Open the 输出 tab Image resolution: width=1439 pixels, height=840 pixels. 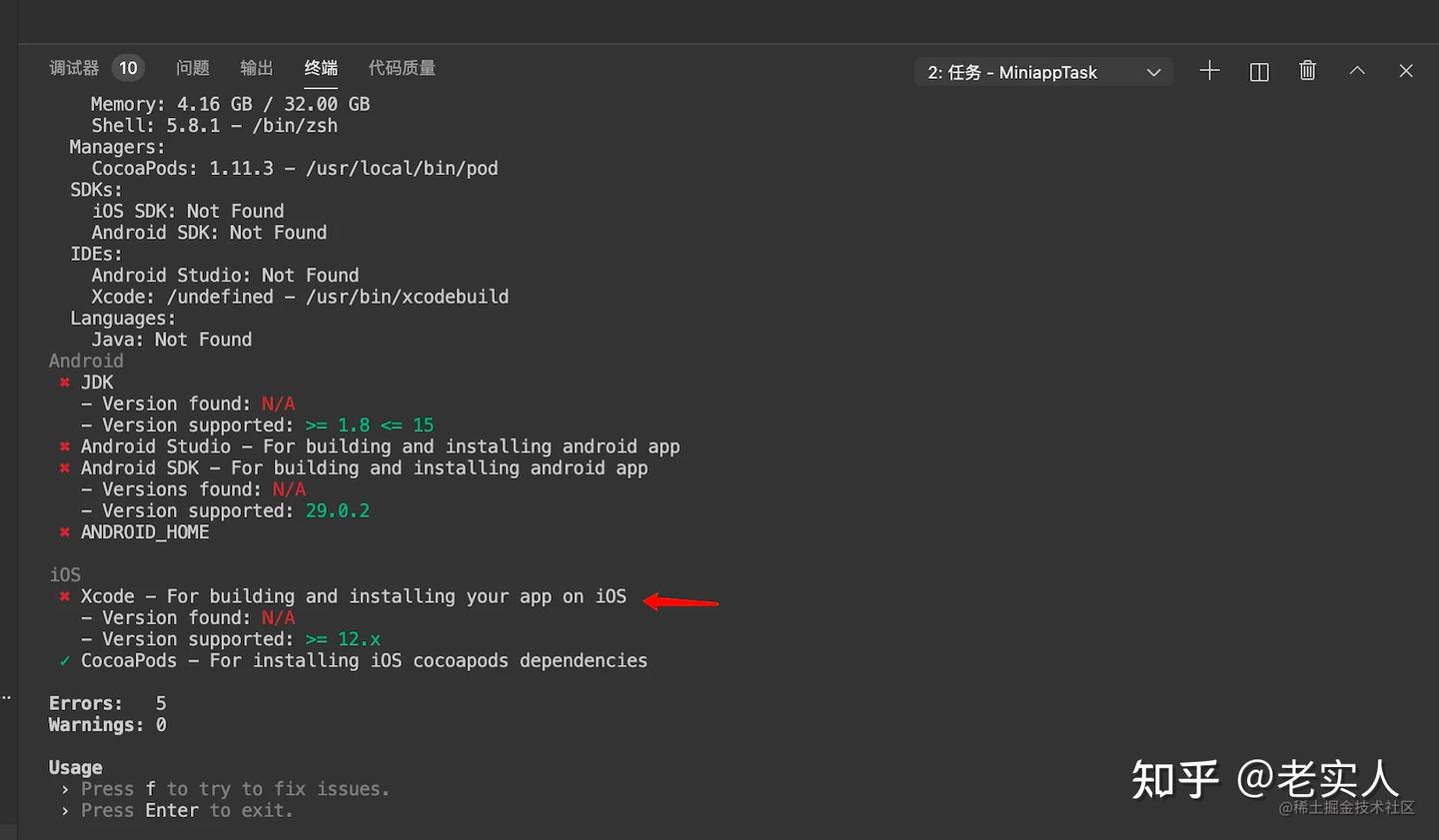[x=257, y=68]
